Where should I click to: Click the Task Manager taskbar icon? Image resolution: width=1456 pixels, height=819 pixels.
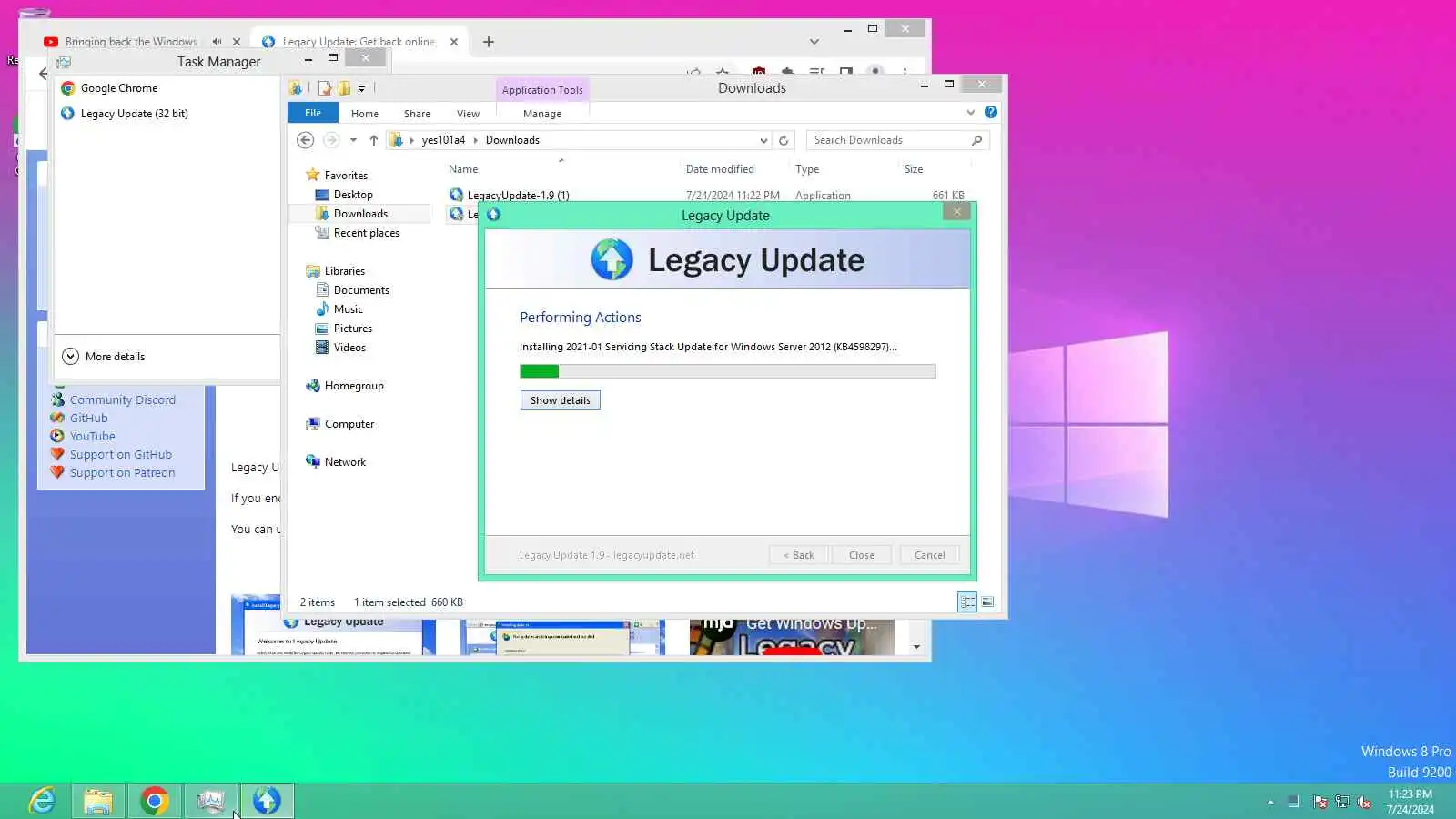point(211,801)
